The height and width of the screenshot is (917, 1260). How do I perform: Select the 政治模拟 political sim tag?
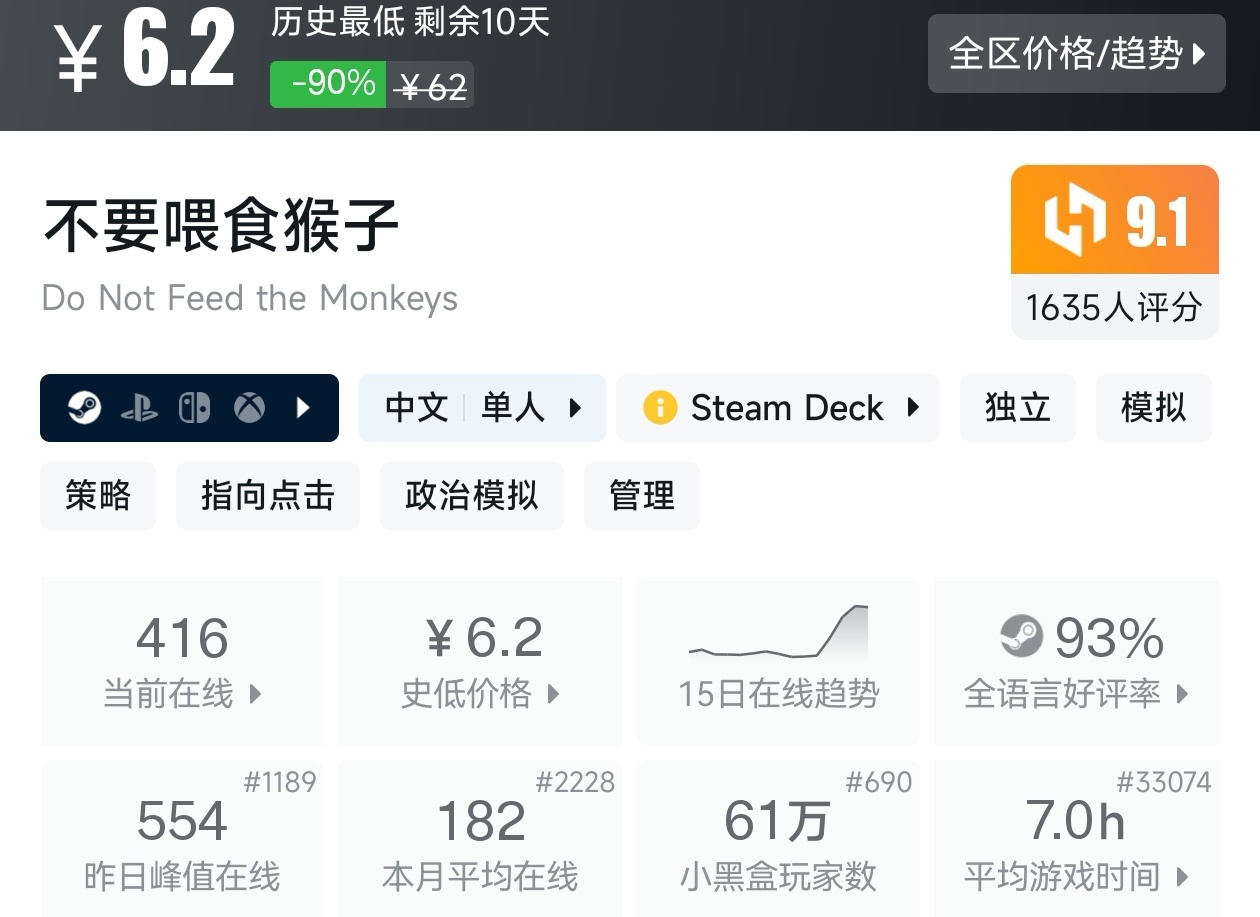point(471,496)
